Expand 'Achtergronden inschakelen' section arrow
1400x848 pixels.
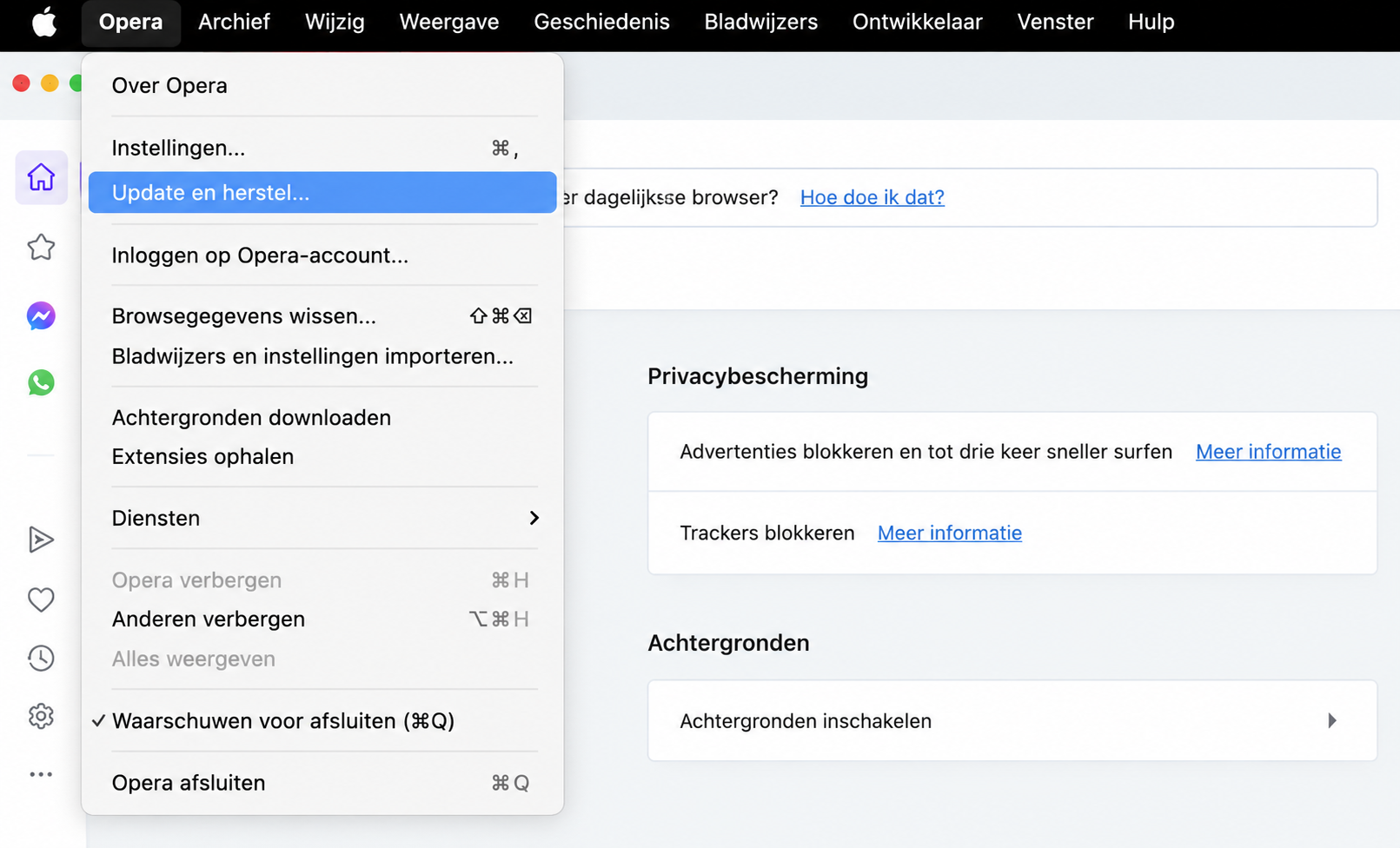tap(1331, 720)
